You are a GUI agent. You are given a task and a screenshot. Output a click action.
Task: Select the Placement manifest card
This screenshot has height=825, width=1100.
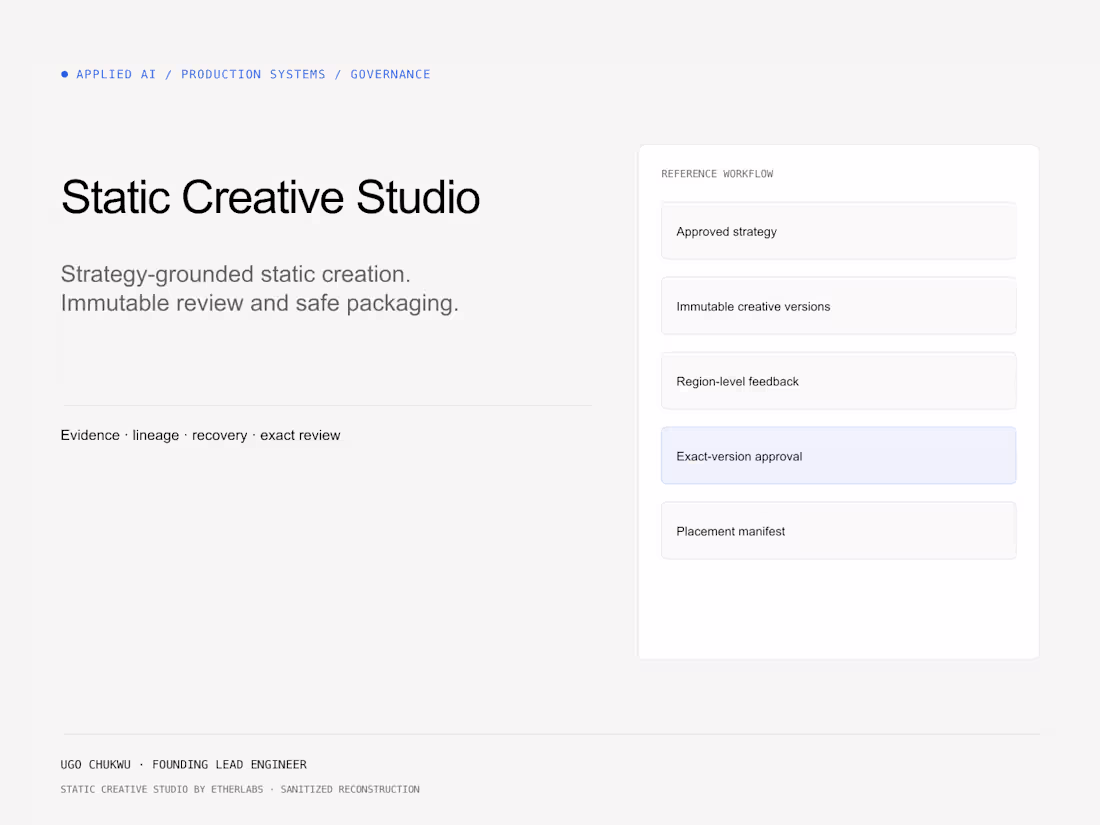[x=838, y=531]
